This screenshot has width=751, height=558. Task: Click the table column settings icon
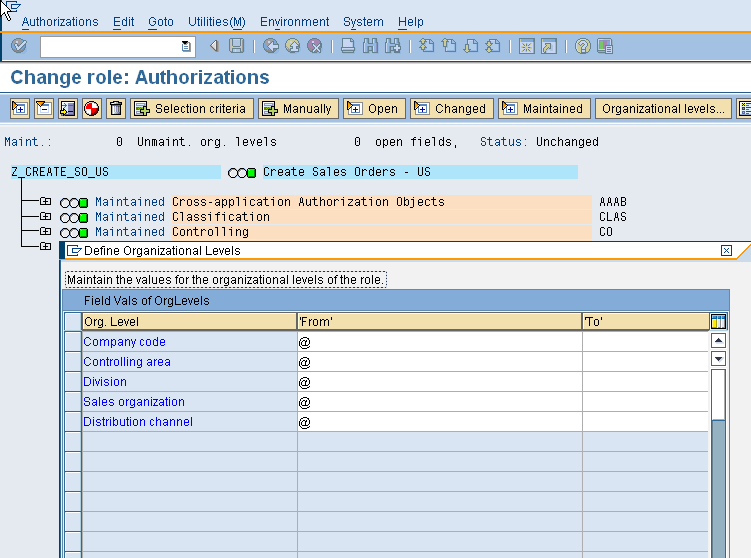[x=718, y=321]
